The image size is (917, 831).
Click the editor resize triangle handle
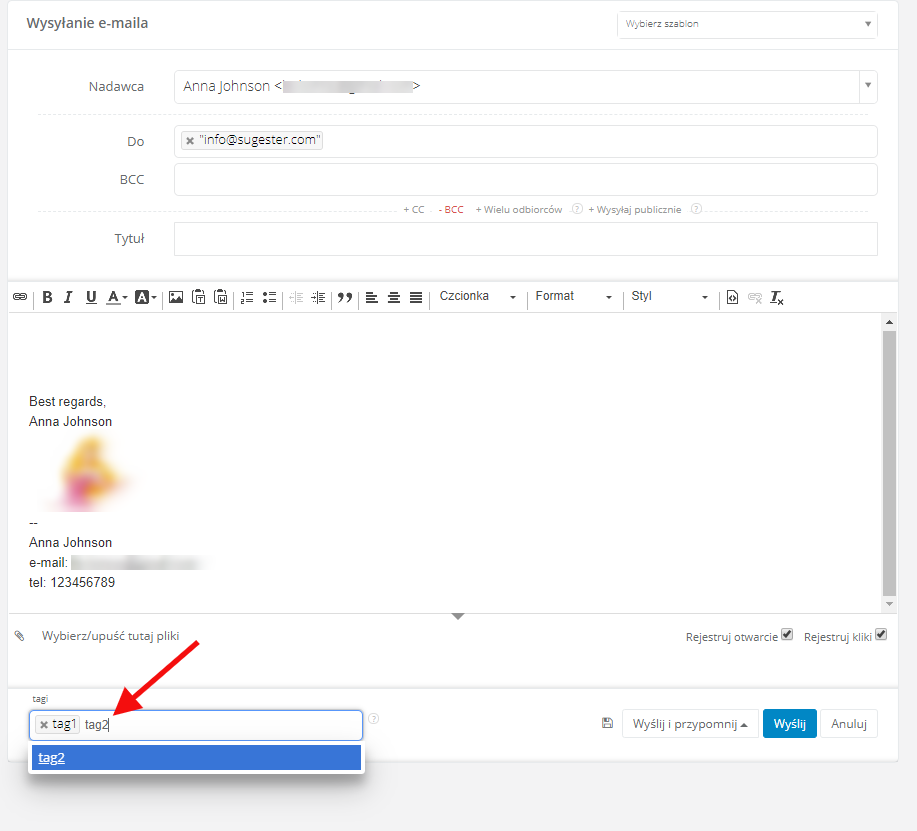[x=458, y=616]
